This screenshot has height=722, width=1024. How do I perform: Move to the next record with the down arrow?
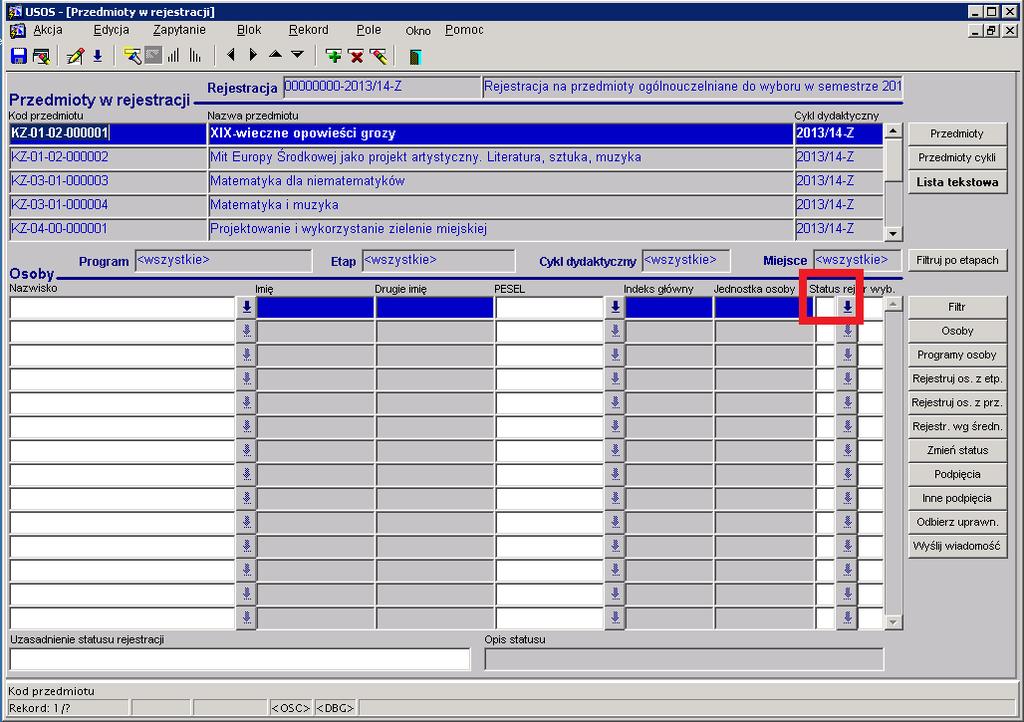[298, 55]
